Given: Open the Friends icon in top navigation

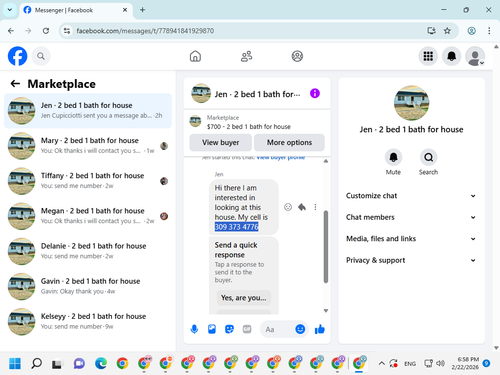Looking at the screenshot, I should 246,56.
